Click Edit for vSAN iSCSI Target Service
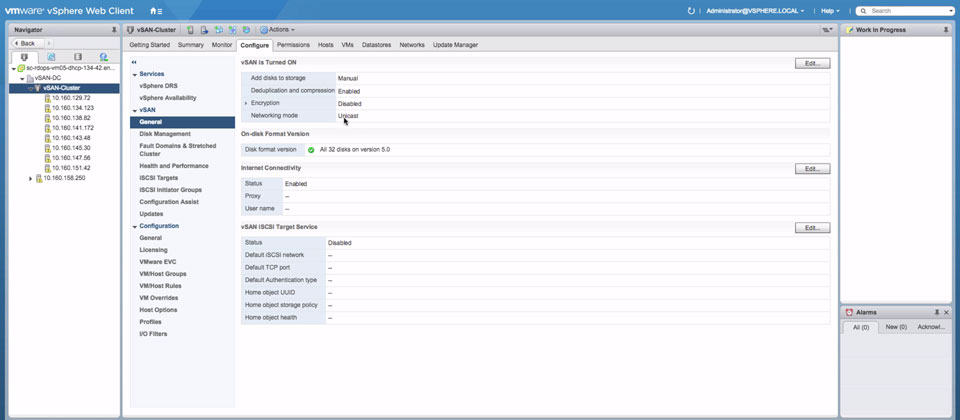This screenshot has width=960, height=420. (811, 228)
